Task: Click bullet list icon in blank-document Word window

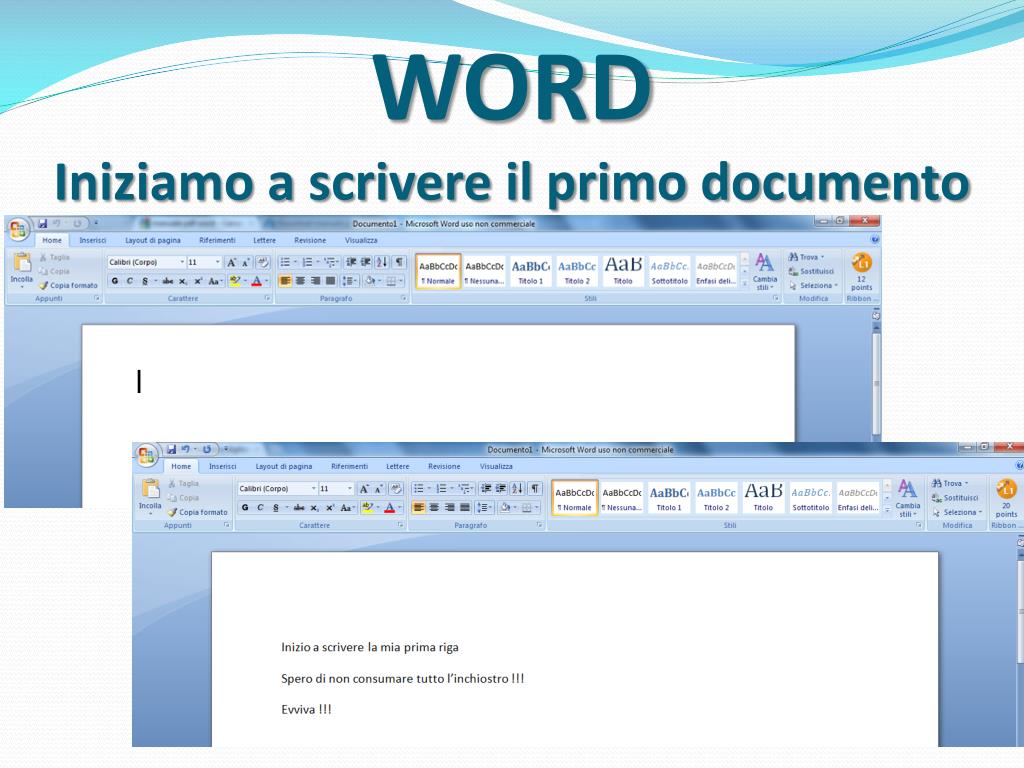Action: [x=285, y=263]
